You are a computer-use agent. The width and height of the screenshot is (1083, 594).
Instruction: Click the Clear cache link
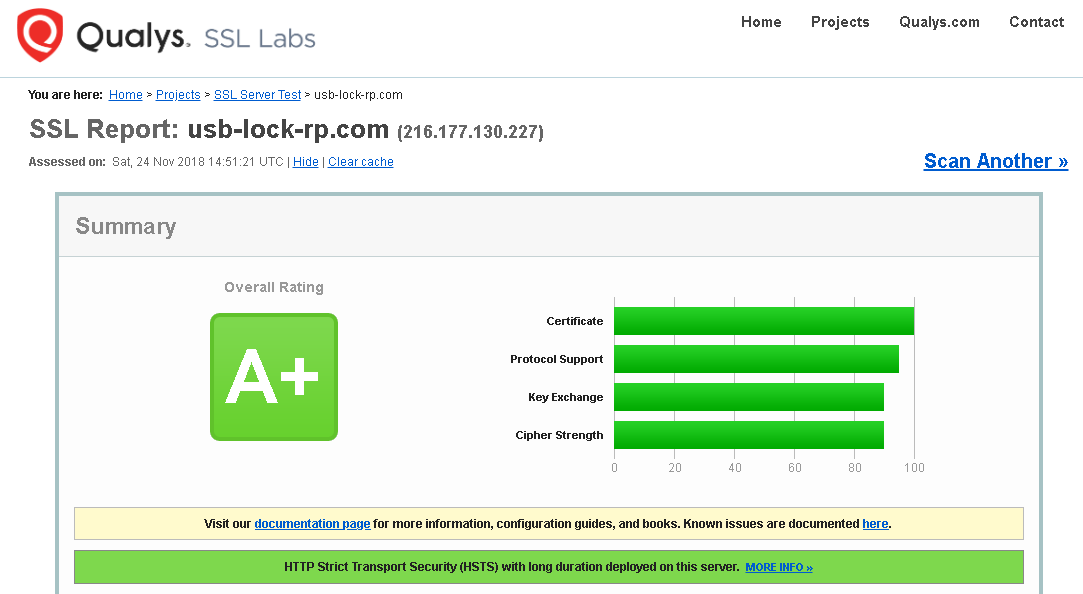coord(361,162)
